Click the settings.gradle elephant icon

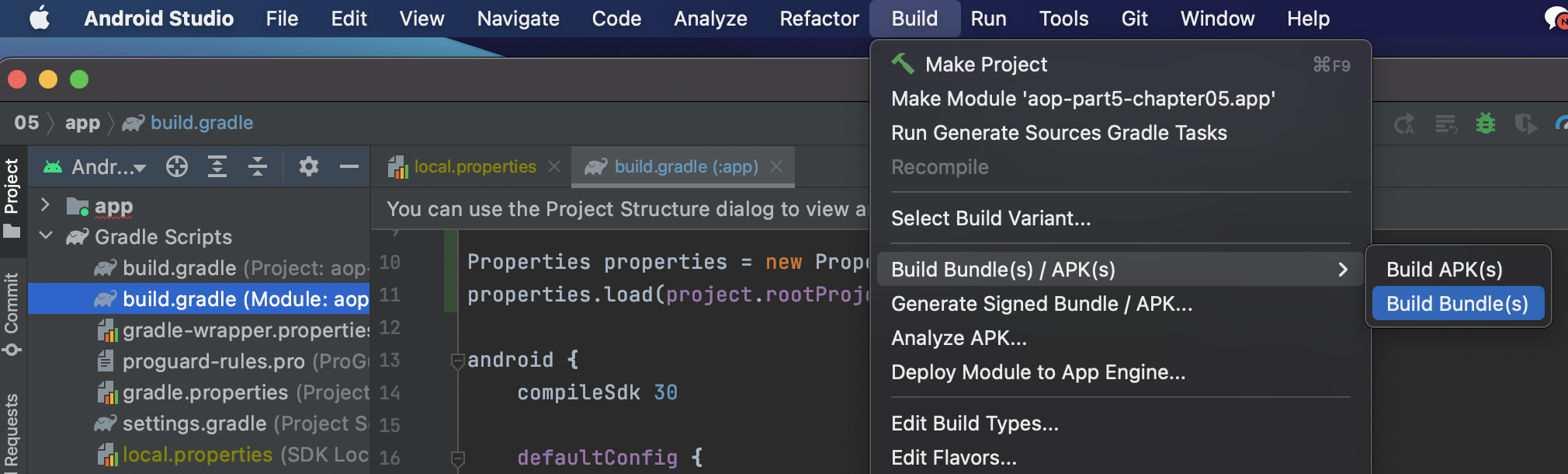[x=106, y=423]
